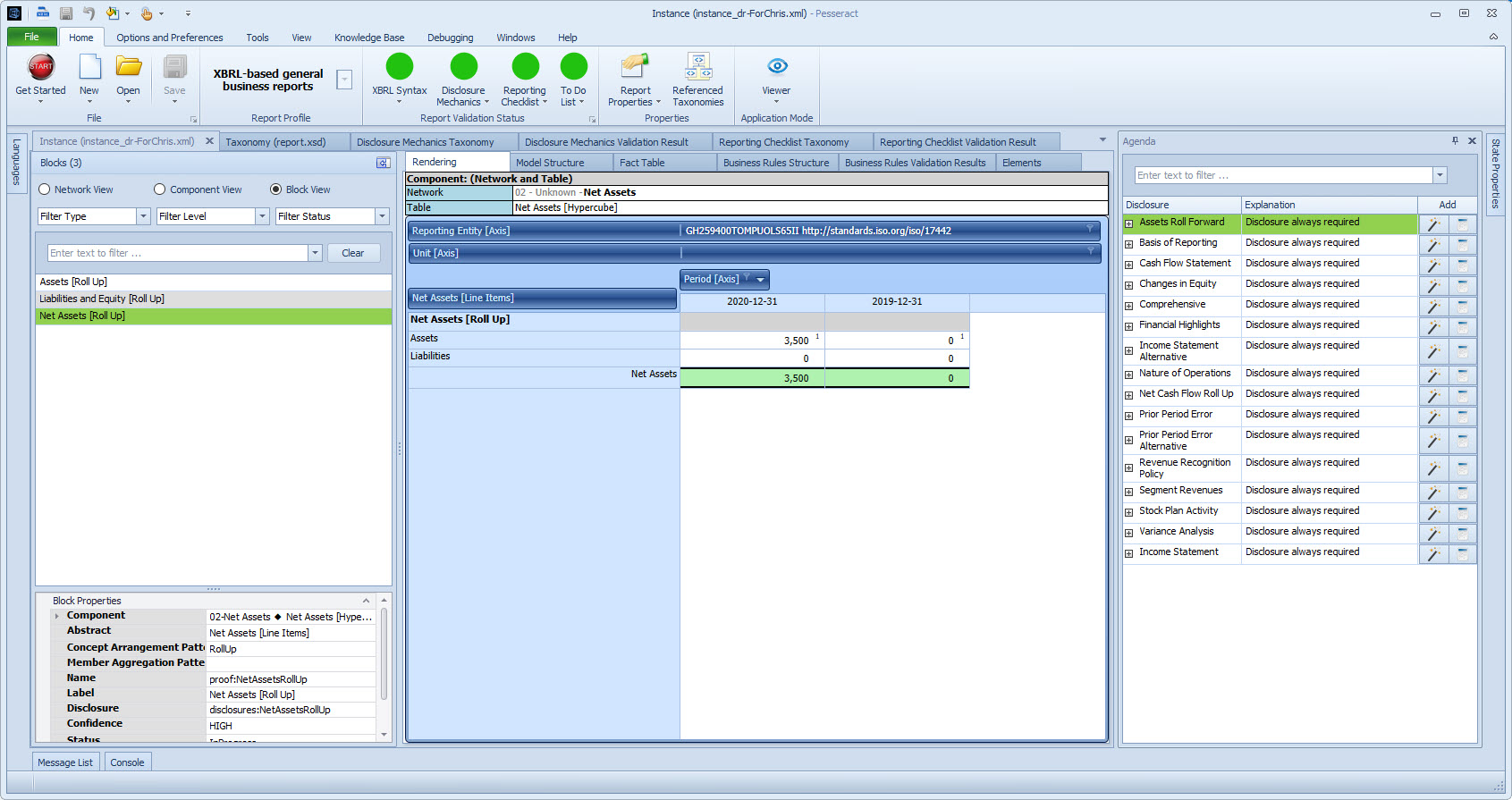The height and width of the screenshot is (800, 1512).
Task: Click the template icon for Stock Plan Activity
Action: point(1463,513)
